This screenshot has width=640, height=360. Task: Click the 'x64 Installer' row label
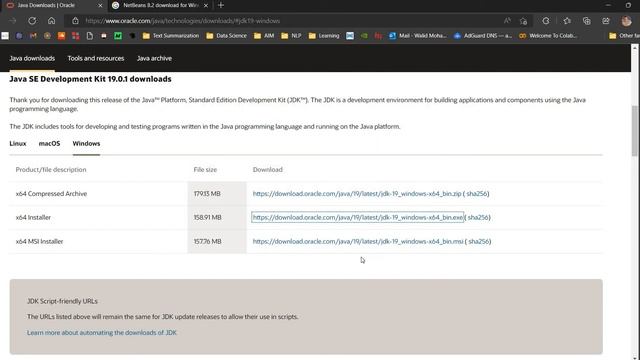[33, 218]
